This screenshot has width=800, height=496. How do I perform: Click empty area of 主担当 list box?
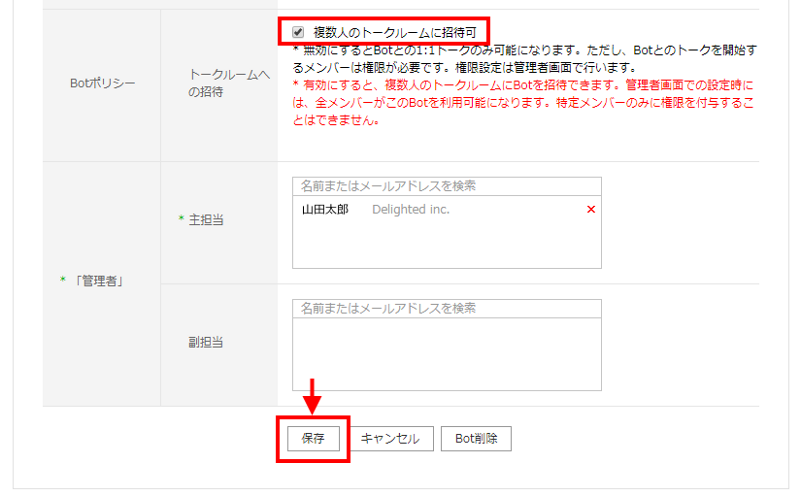446,245
